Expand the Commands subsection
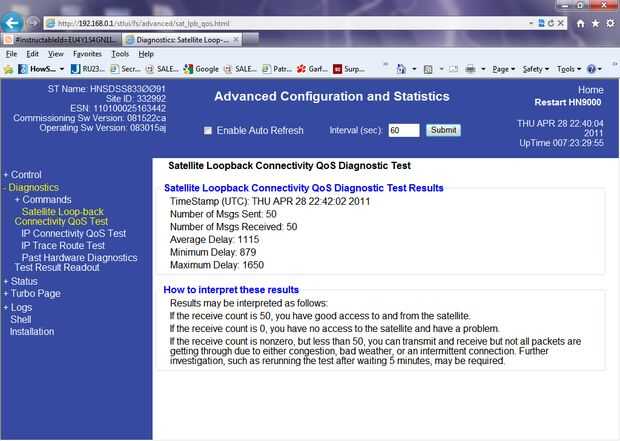 (x=17, y=200)
